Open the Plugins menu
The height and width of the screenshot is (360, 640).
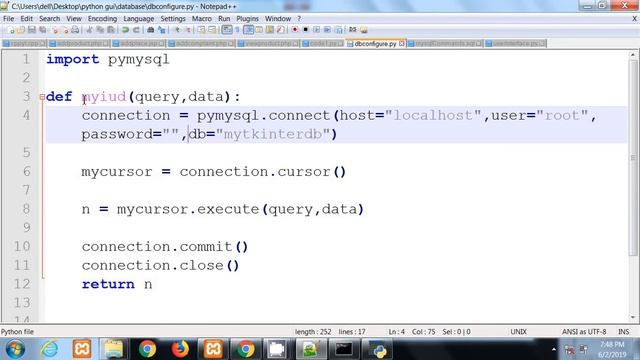[247, 19]
